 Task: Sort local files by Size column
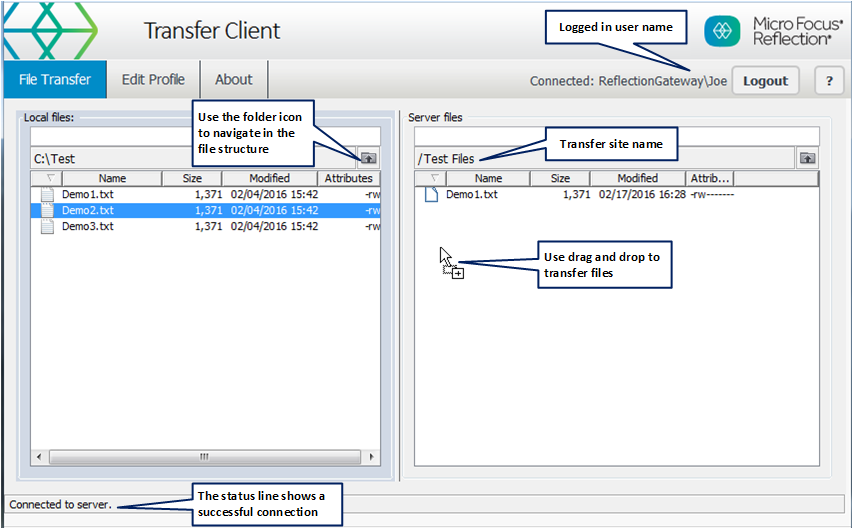click(192, 178)
